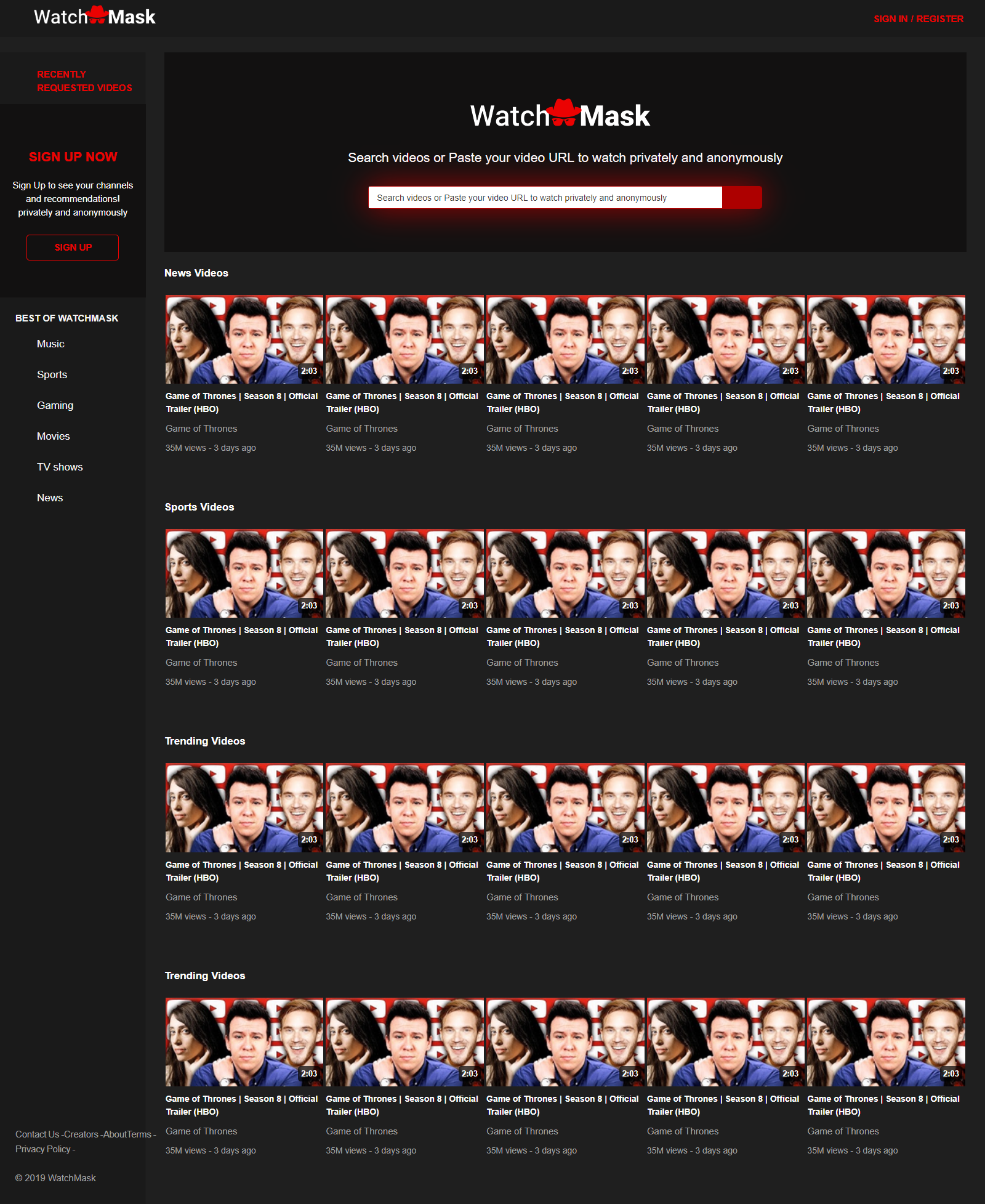Open the About footer link

click(115, 1134)
